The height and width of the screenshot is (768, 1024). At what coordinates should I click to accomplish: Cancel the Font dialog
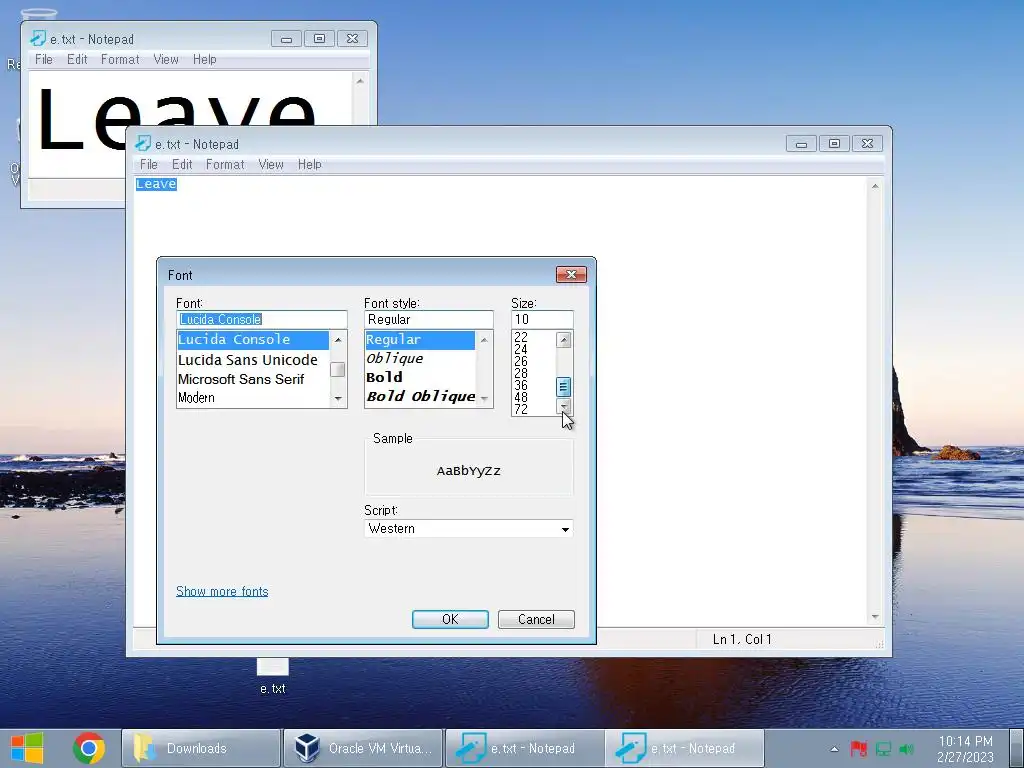tap(536, 619)
